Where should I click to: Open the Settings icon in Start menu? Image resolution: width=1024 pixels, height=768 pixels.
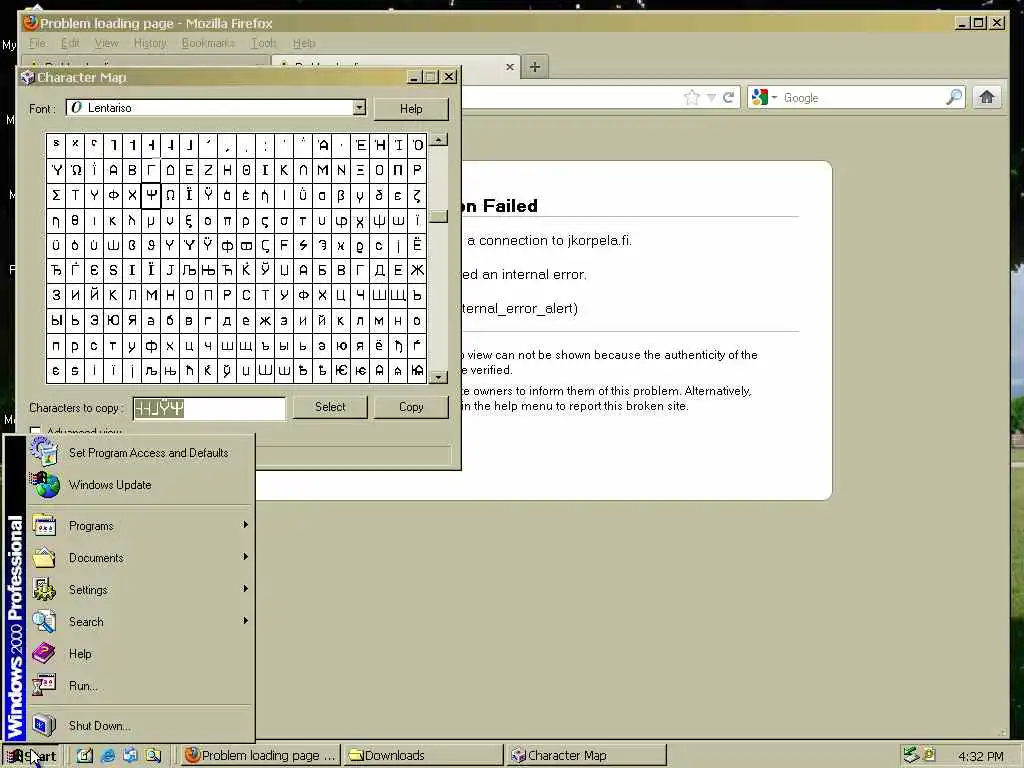click(x=44, y=589)
